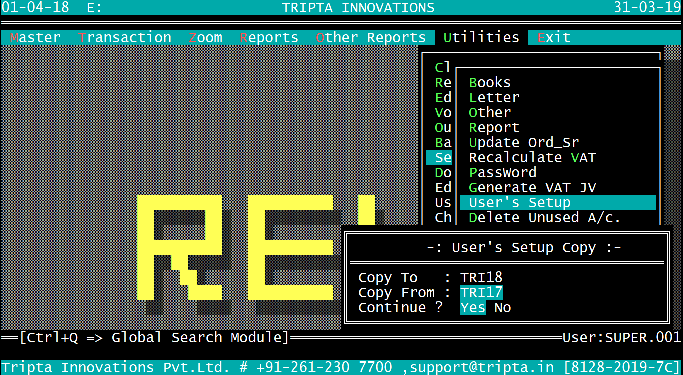Open the Reports menu
This screenshot has width=683, height=375.
point(269,37)
